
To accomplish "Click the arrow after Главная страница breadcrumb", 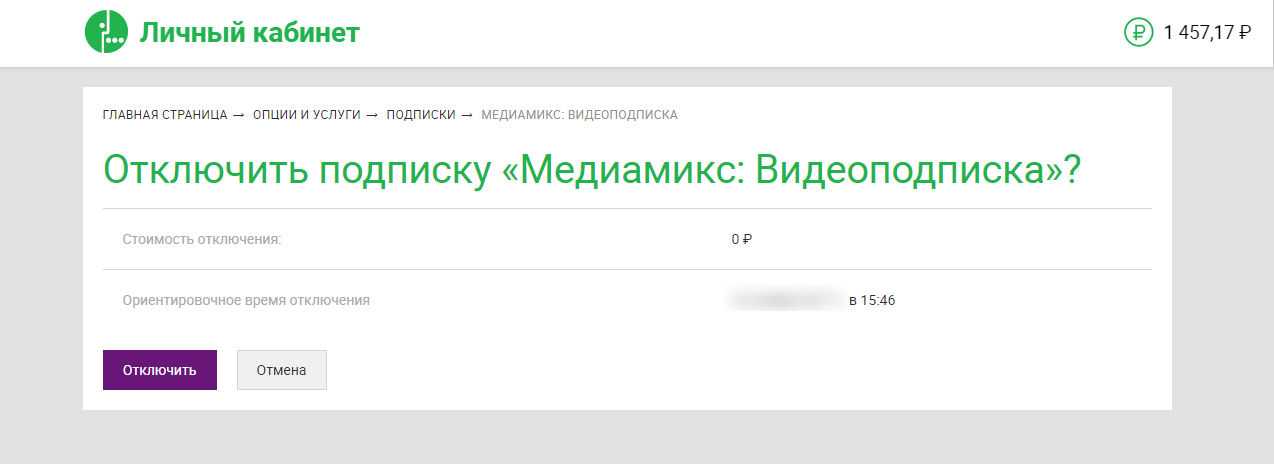I will (x=239, y=115).
